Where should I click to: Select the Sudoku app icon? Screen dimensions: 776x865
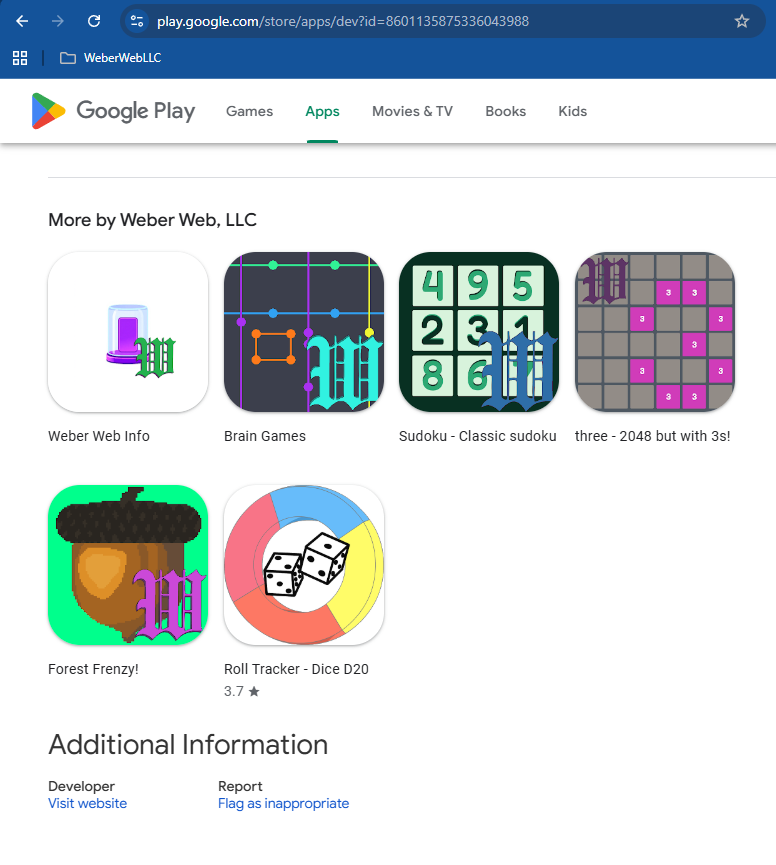pyautogui.click(x=479, y=332)
